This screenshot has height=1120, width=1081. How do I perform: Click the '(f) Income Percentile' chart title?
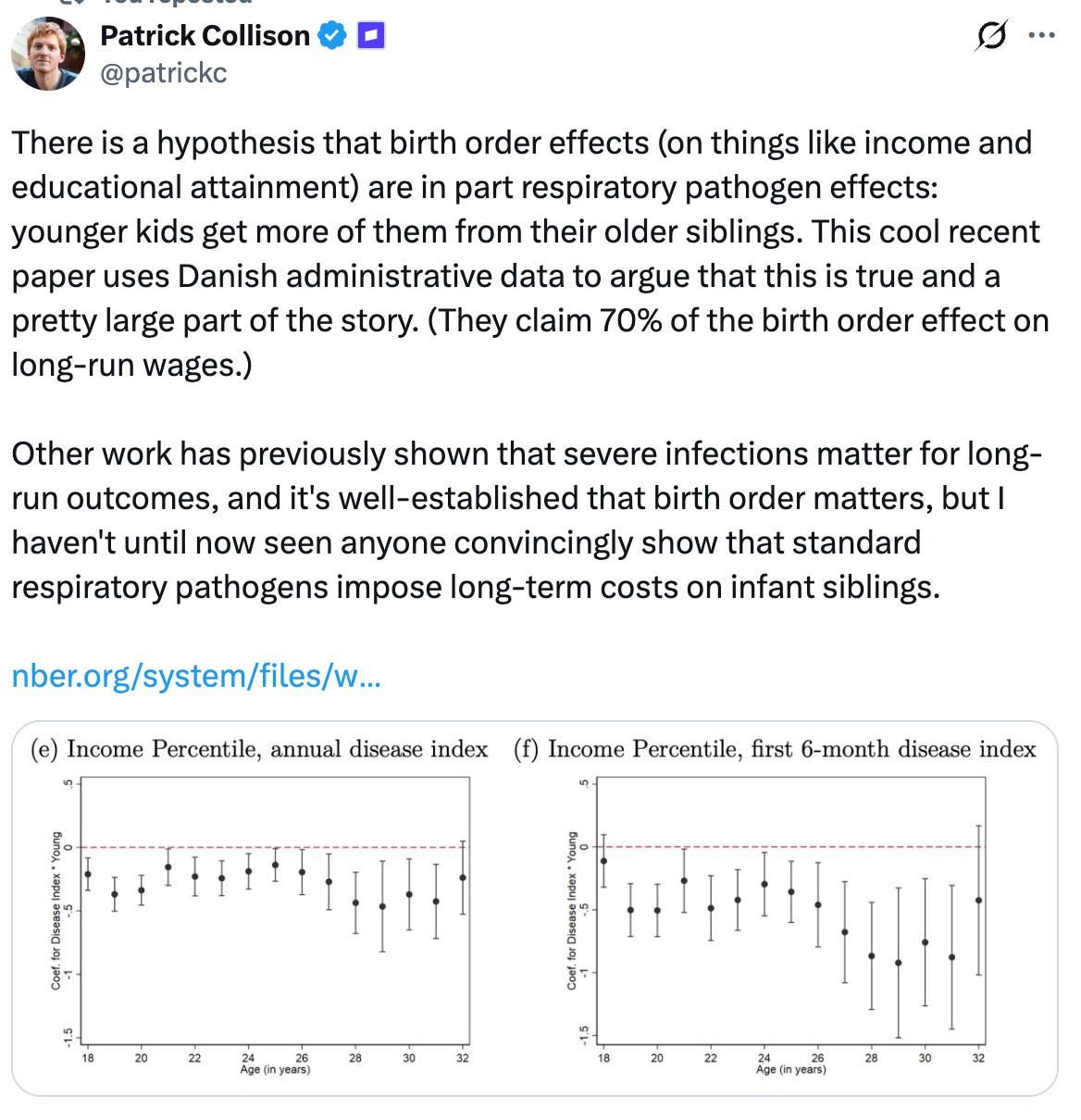(775, 749)
